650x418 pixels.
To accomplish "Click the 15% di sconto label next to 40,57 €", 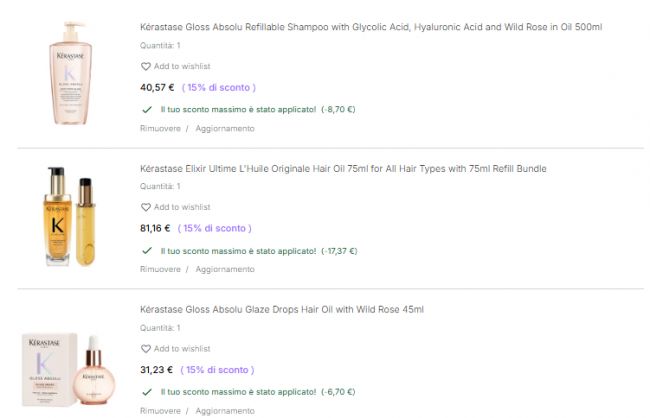I will point(218,87).
